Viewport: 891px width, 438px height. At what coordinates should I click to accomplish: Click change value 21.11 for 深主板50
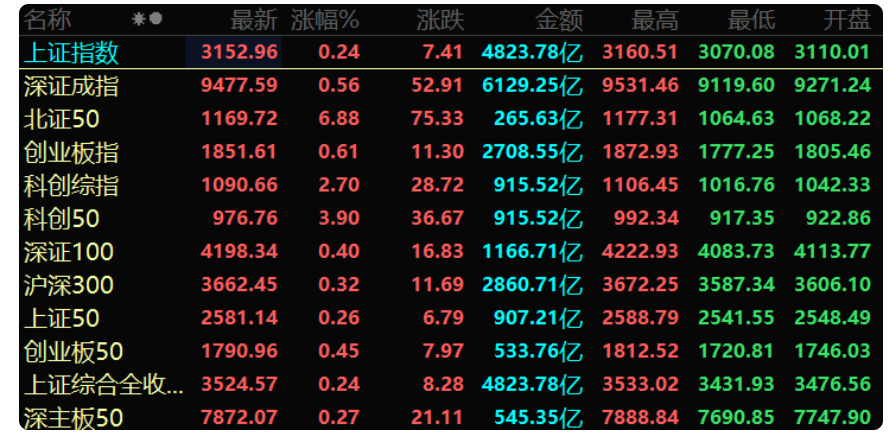[x=438, y=418]
